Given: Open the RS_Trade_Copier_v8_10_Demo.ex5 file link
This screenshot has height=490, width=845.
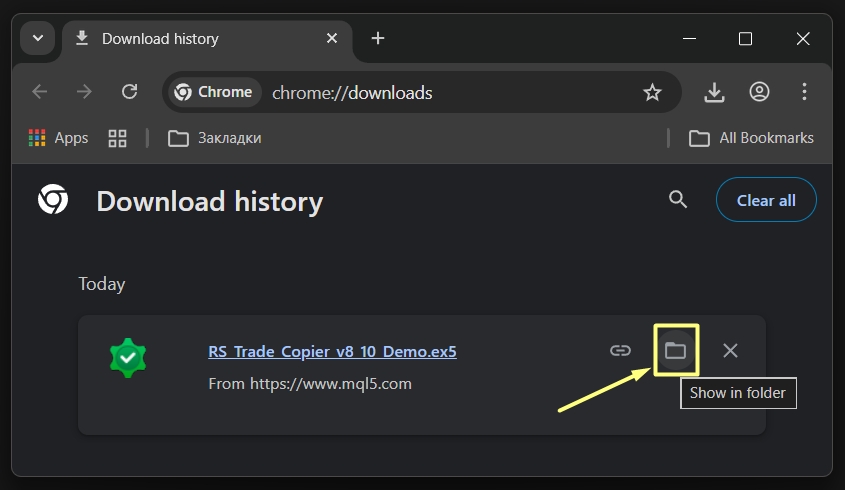Looking at the screenshot, I should [x=332, y=351].
